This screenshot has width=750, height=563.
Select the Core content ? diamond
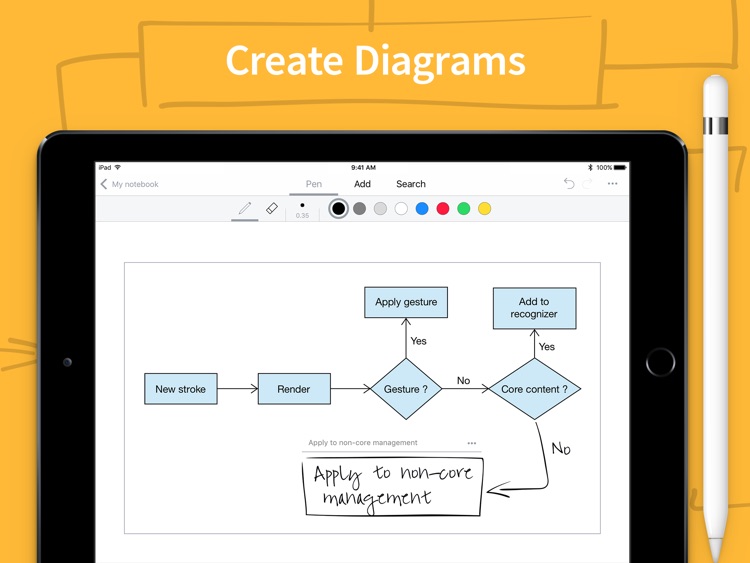pyautogui.click(x=535, y=389)
